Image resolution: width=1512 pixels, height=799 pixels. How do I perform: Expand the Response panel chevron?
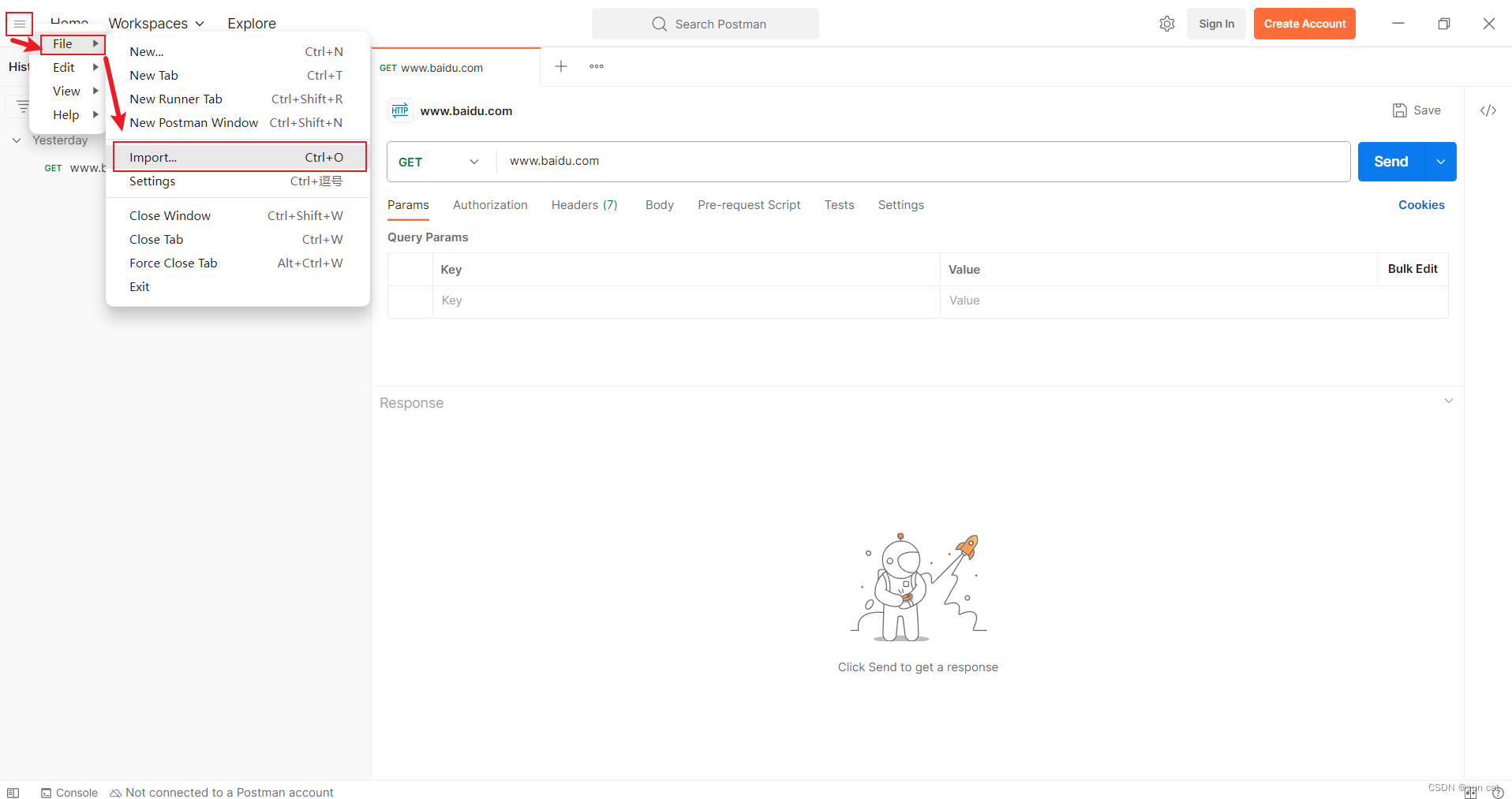pos(1449,401)
